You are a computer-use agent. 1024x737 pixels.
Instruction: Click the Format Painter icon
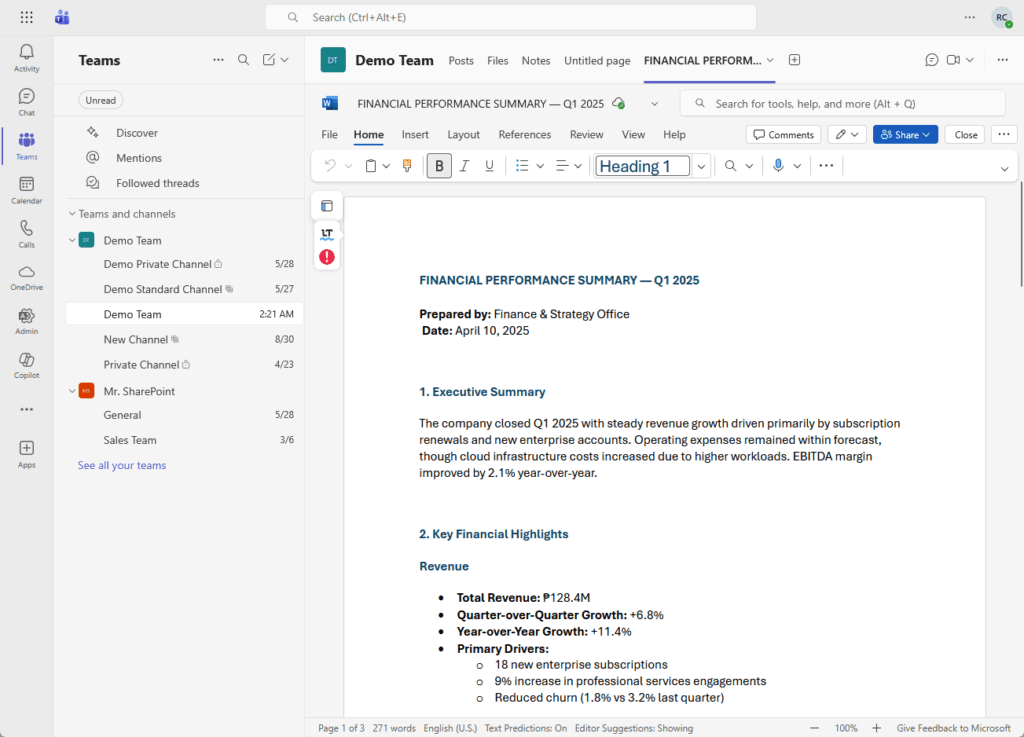[407, 166]
